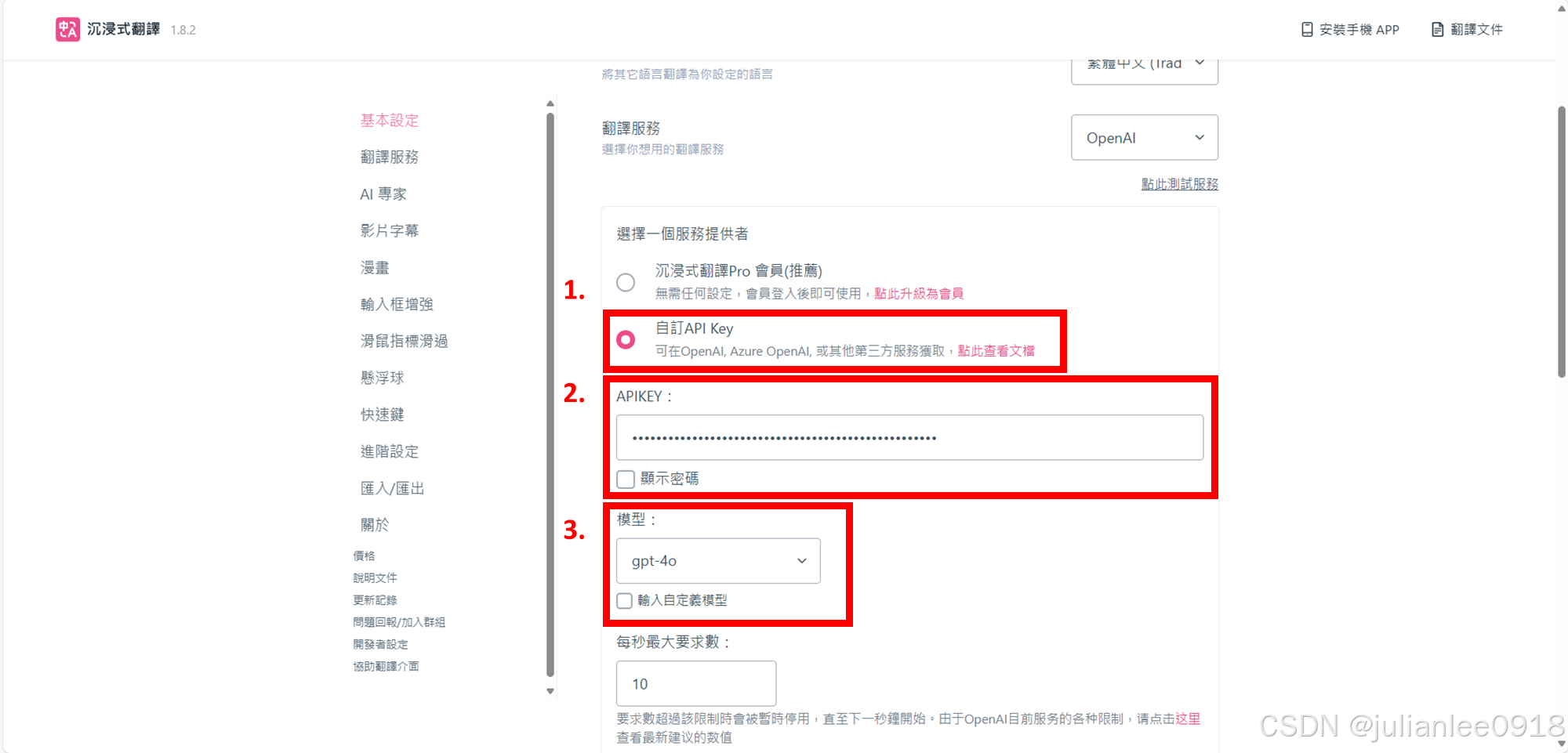Click the sidebar scroll up arrow
This screenshot has width=1568, height=753.
550,103
